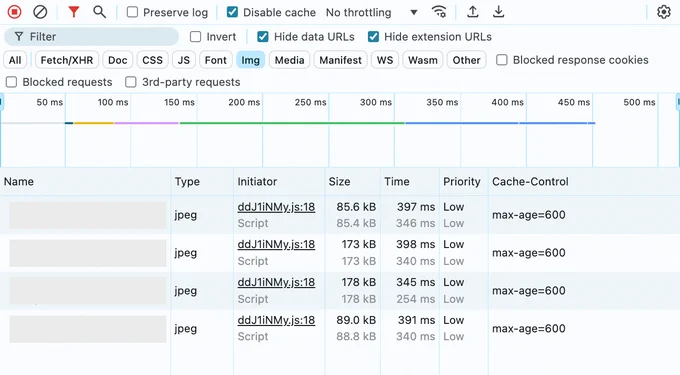Click the green segment in timeline overview

tap(292, 123)
